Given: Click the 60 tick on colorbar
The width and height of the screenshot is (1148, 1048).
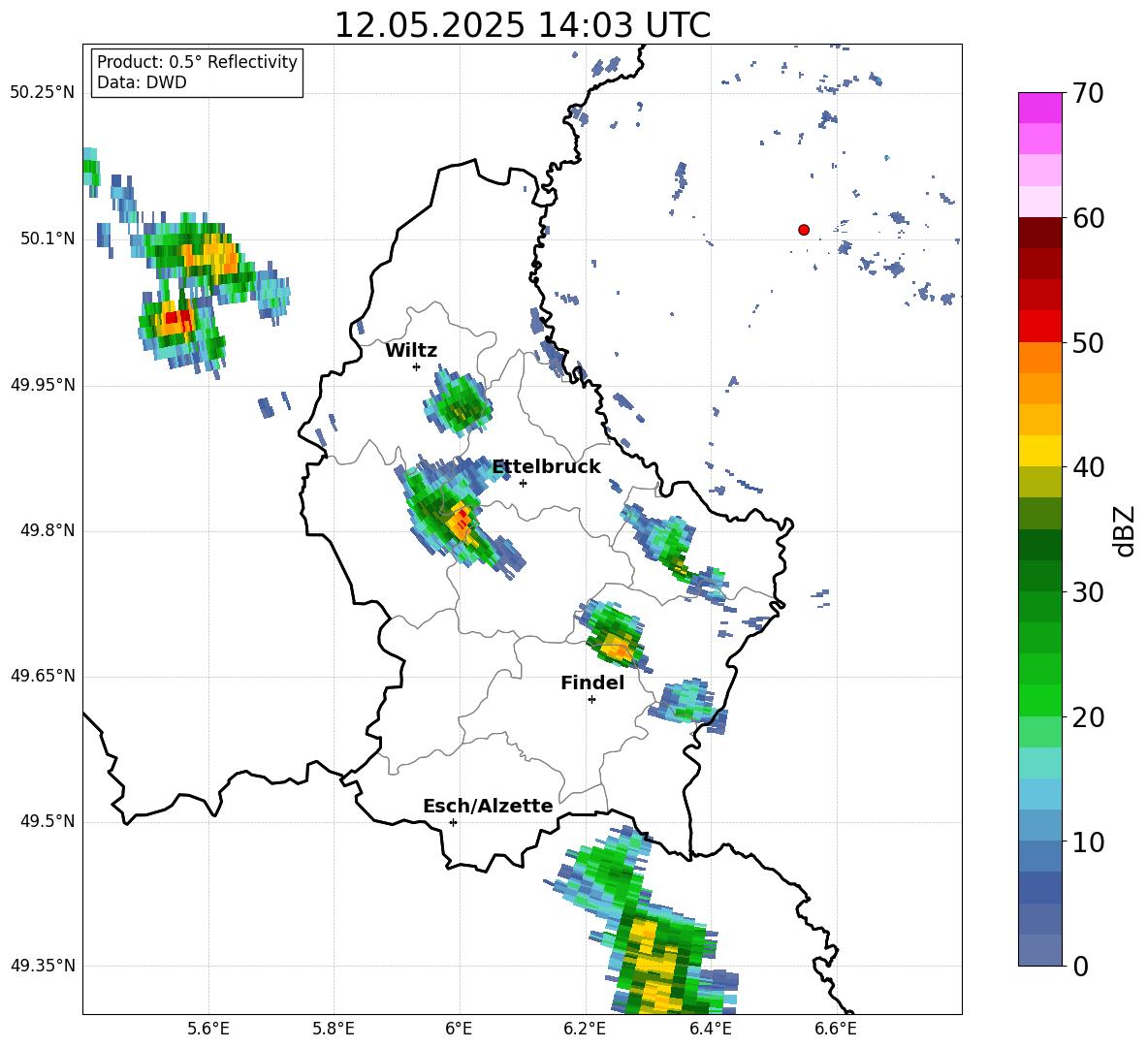Looking at the screenshot, I should tap(1087, 218).
